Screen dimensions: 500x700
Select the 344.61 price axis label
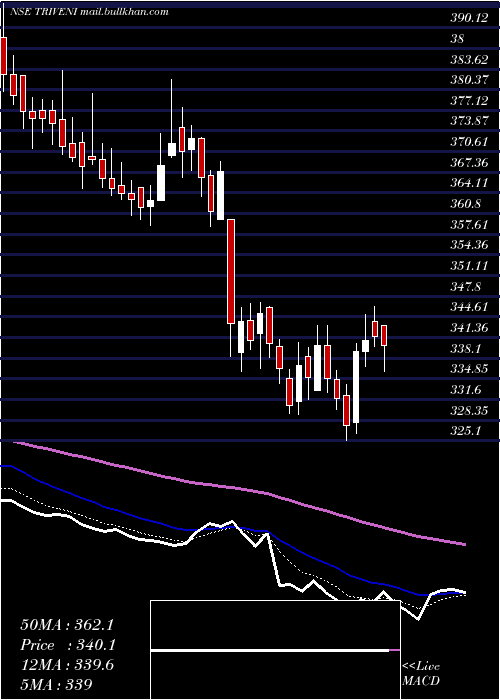469,307
